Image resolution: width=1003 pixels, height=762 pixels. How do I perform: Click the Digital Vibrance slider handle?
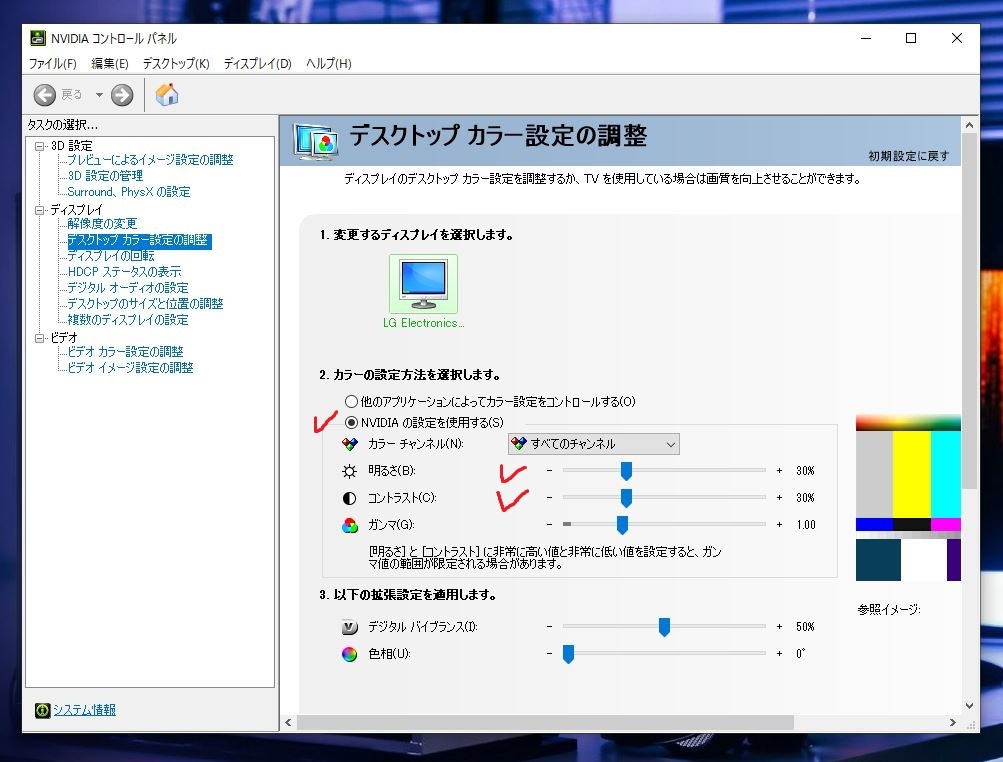coord(664,627)
